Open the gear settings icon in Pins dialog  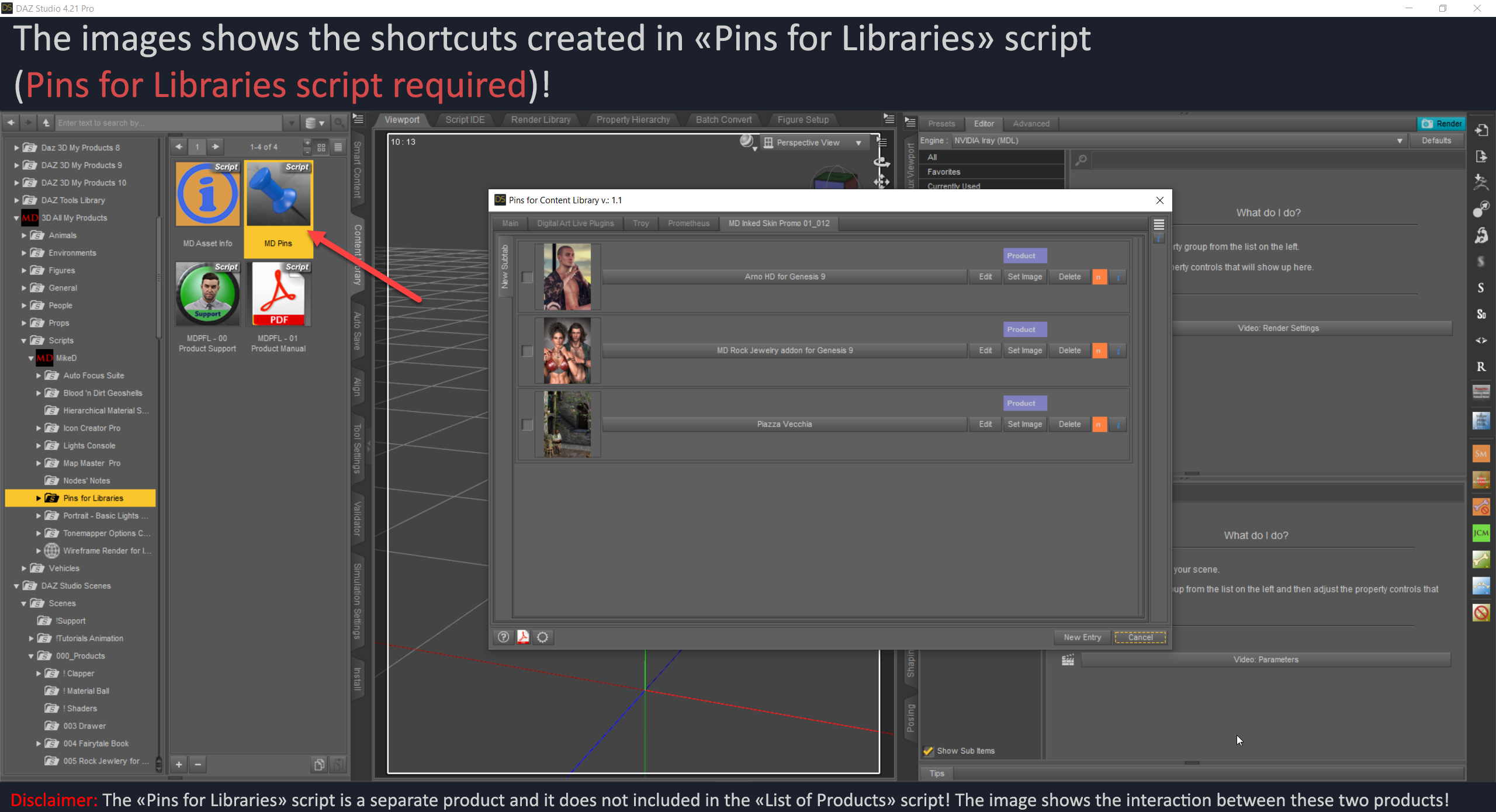(543, 637)
